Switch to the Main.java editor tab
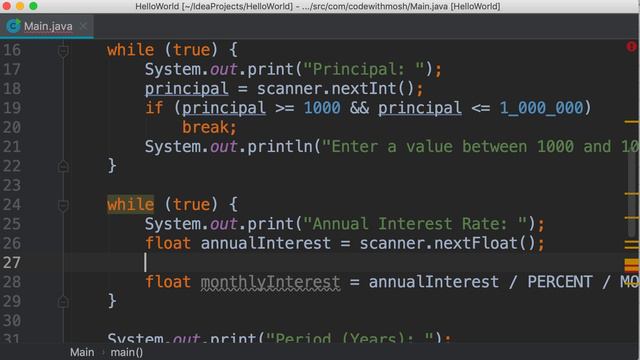Viewport: 640px width, 360px height. click(47, 26)
